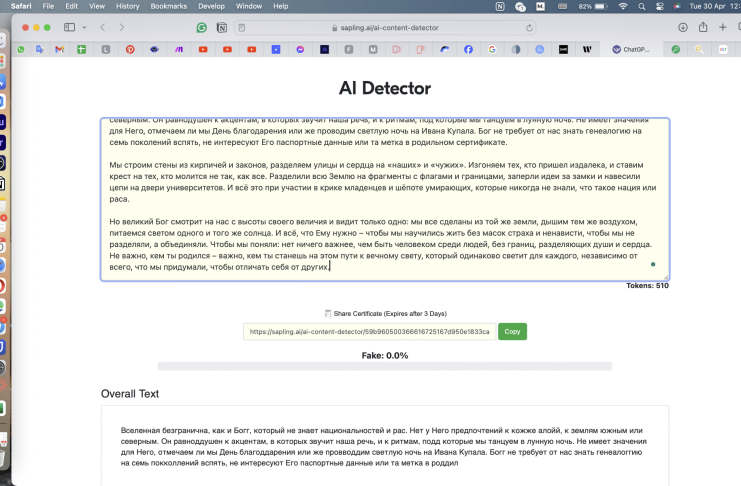
Task: Open the Messenger pinned tab
Action: [x=300, y=49]
